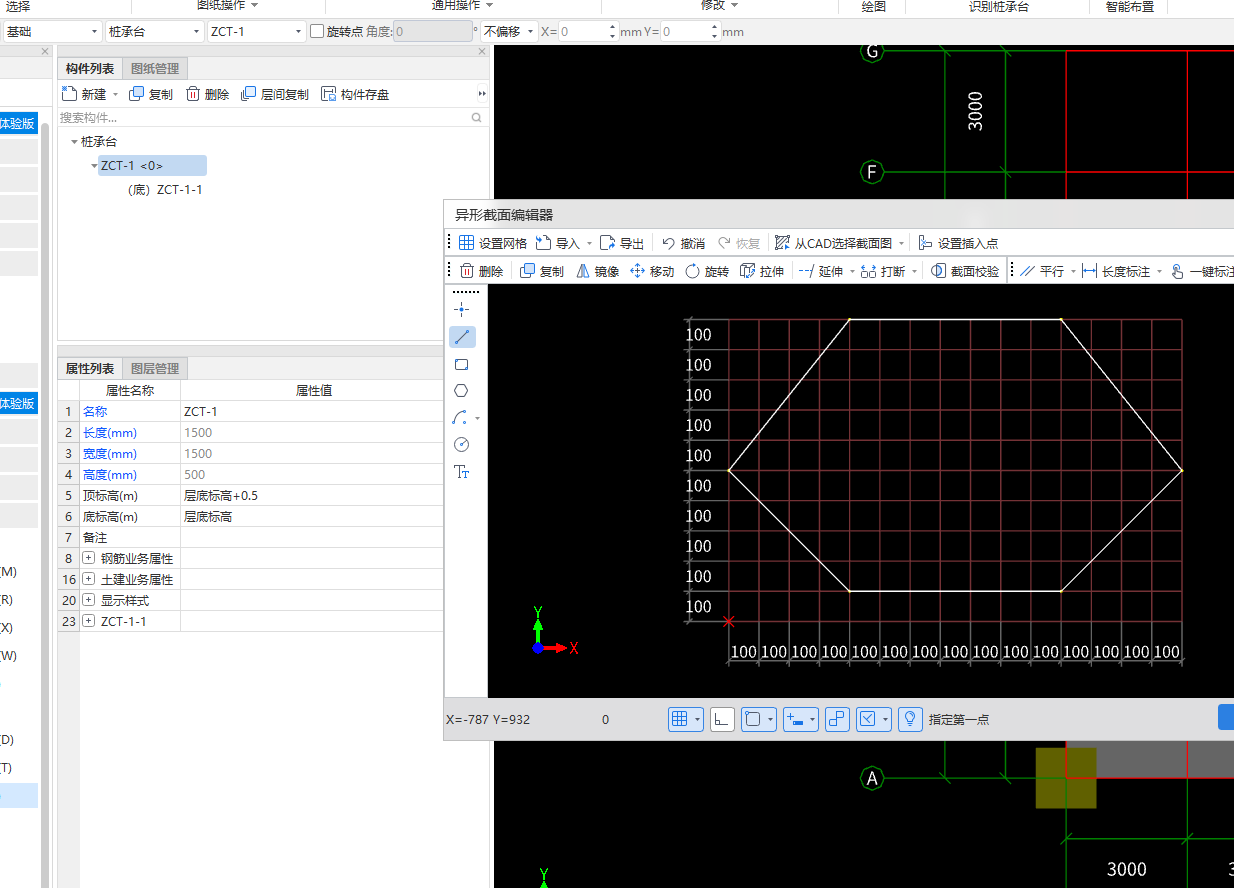
Task: Click 导出 export in the section editor
Action: point(622,243)
